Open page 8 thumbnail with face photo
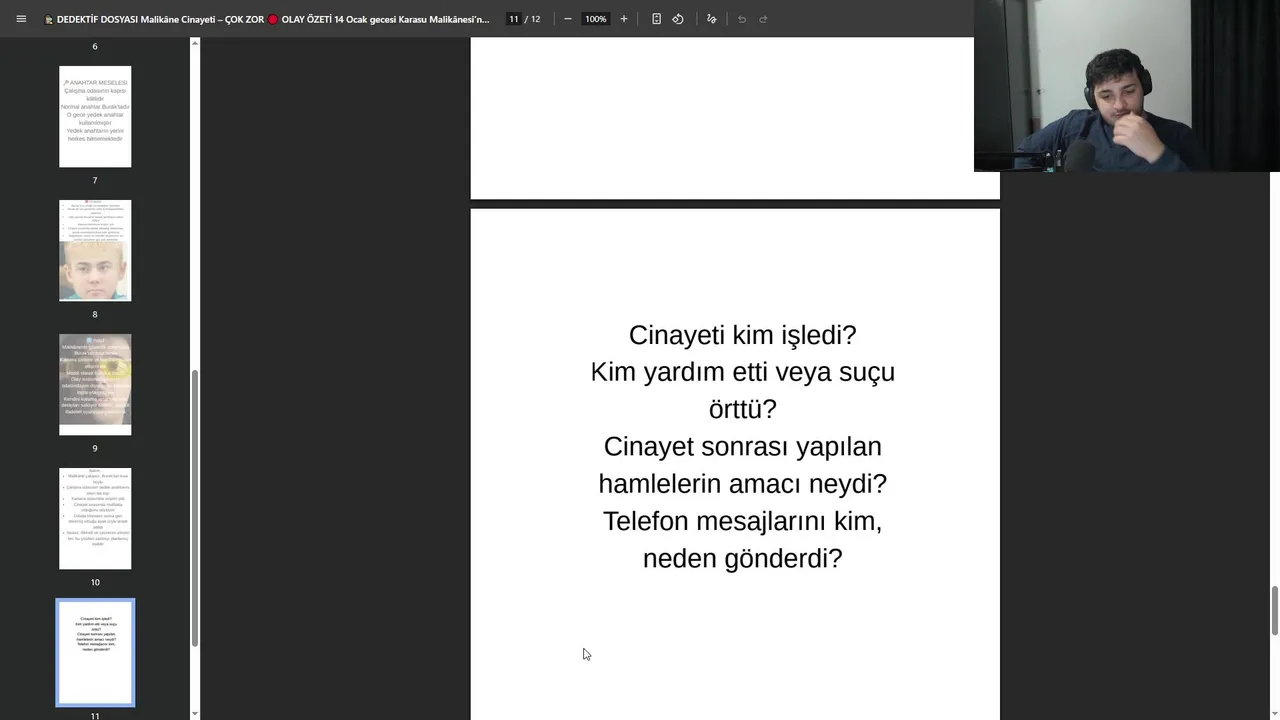 pyautogui.click(x=95, y=251)
